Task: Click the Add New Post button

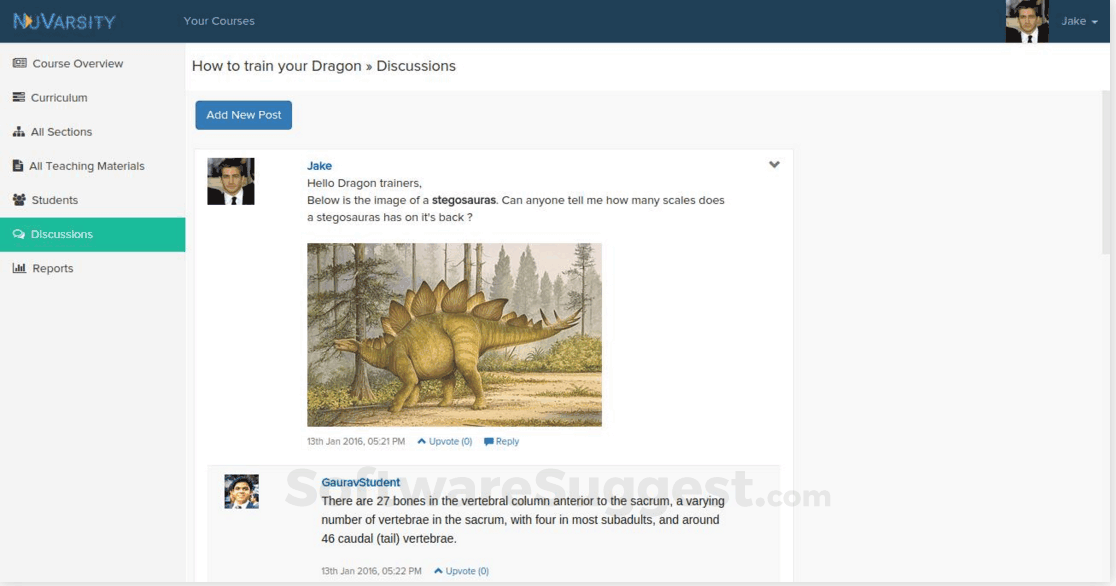Action: 243,114
